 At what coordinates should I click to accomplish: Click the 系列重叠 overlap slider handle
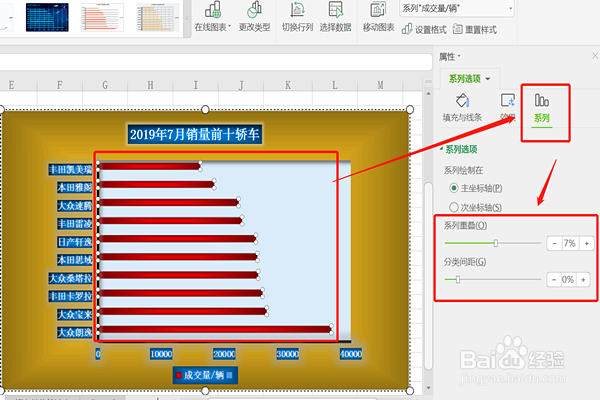pyautogui.click(x=496, y=243)
